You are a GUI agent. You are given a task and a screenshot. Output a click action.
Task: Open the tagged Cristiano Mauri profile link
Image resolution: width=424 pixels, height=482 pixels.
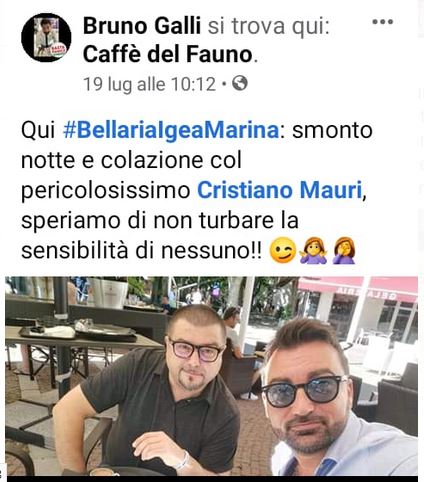click(x=280, y=190)
